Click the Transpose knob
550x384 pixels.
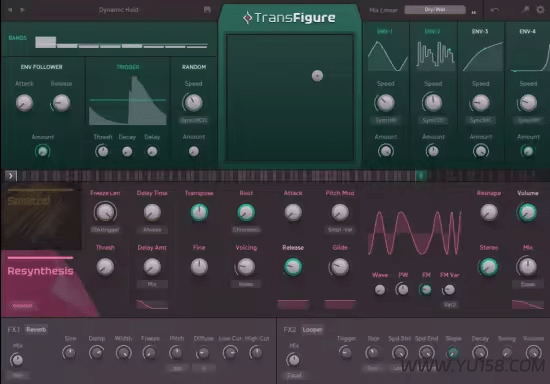199,213
